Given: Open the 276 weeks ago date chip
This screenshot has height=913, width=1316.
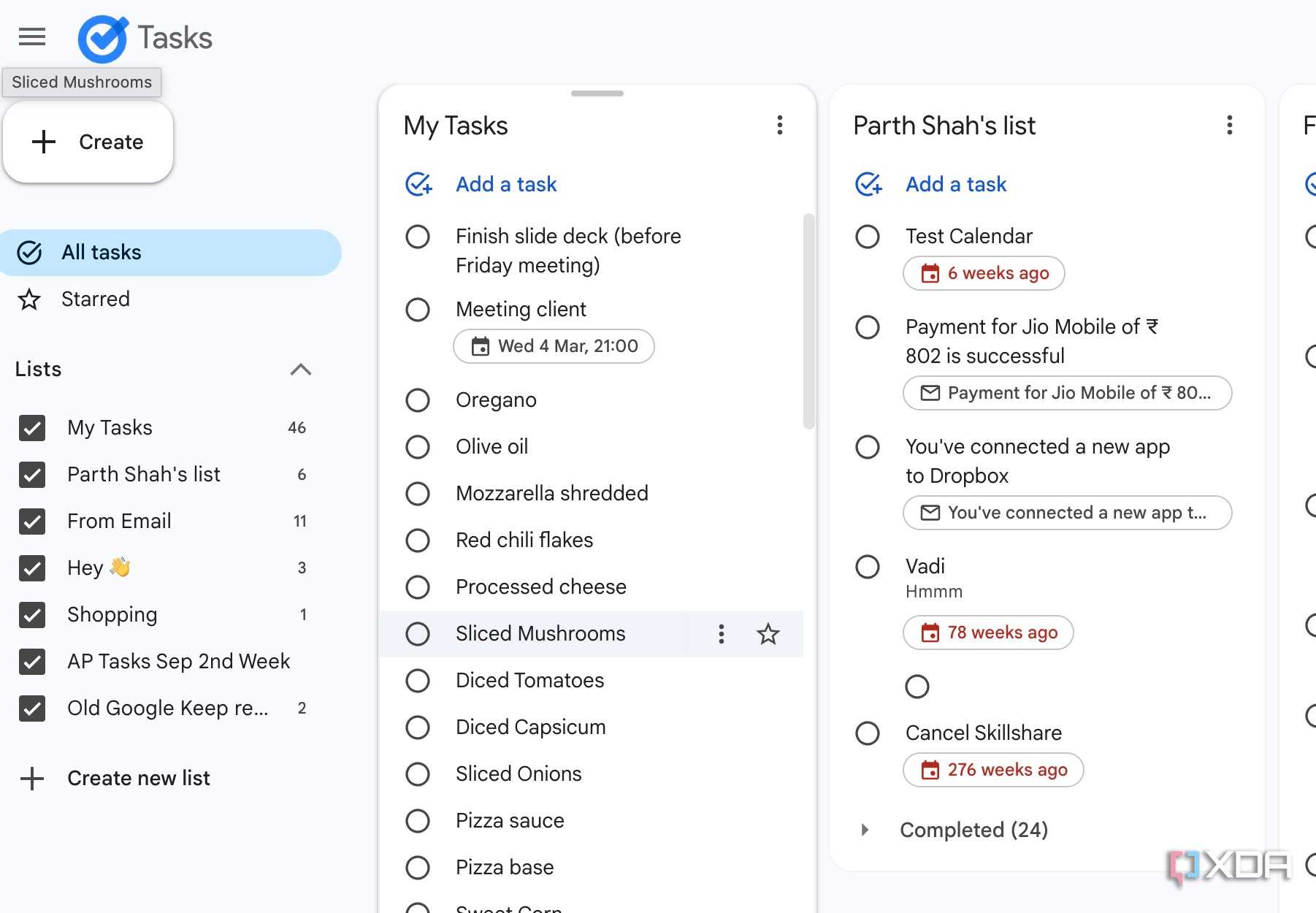Looking at the screenshot, I should (x=993, y=770).
